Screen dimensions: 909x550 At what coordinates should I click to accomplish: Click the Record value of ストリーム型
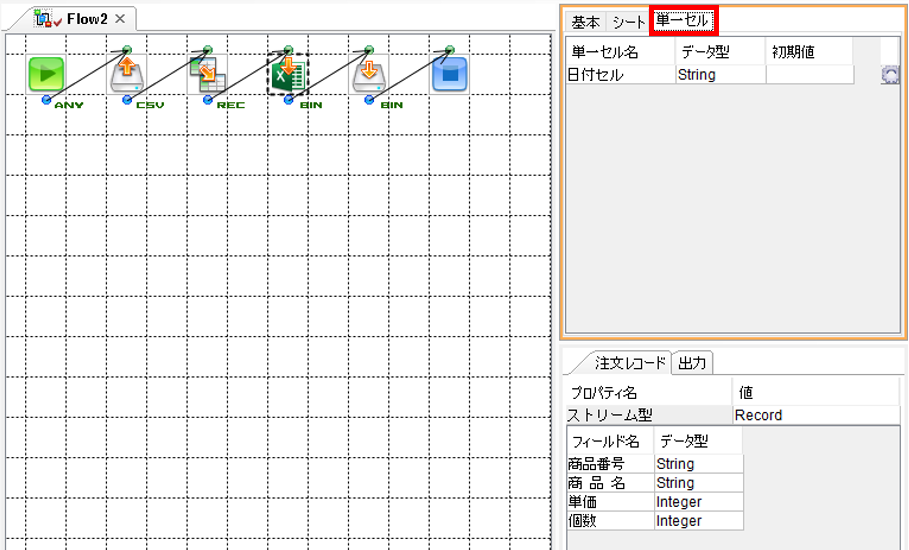816,415
